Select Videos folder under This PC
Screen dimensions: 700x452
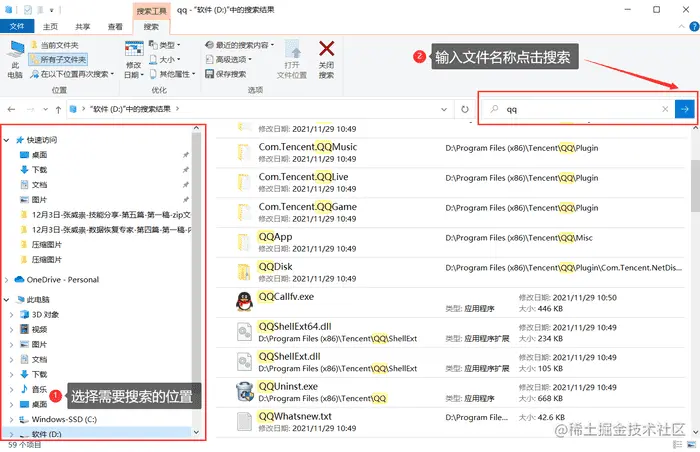tap(33, 330)
